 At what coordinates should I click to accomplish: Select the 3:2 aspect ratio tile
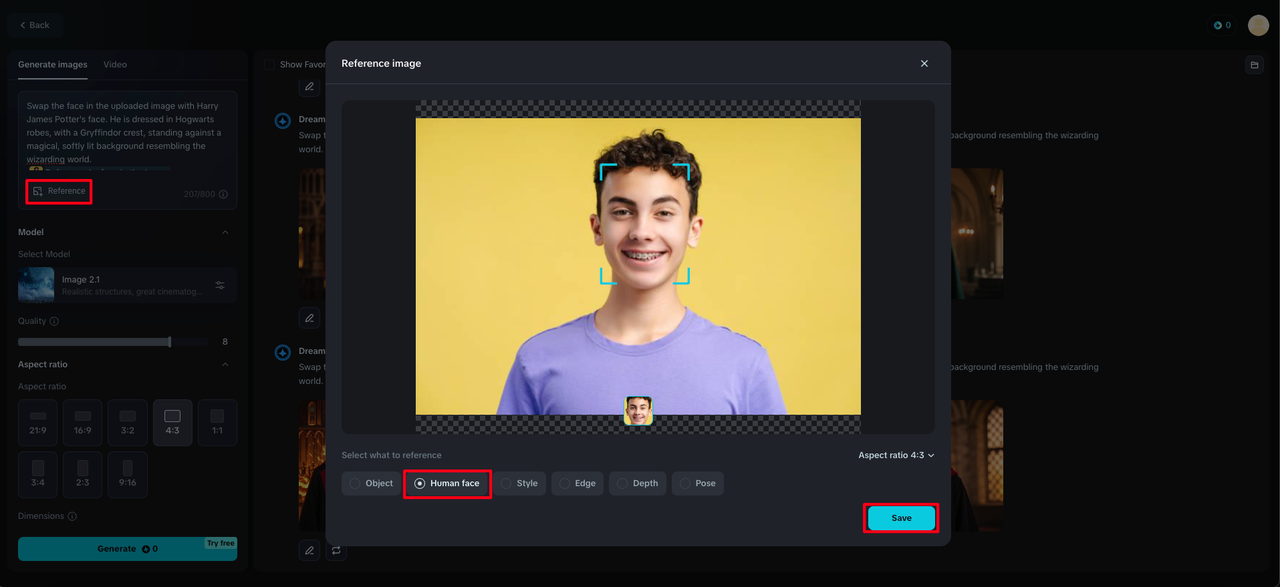coord(128,422)
